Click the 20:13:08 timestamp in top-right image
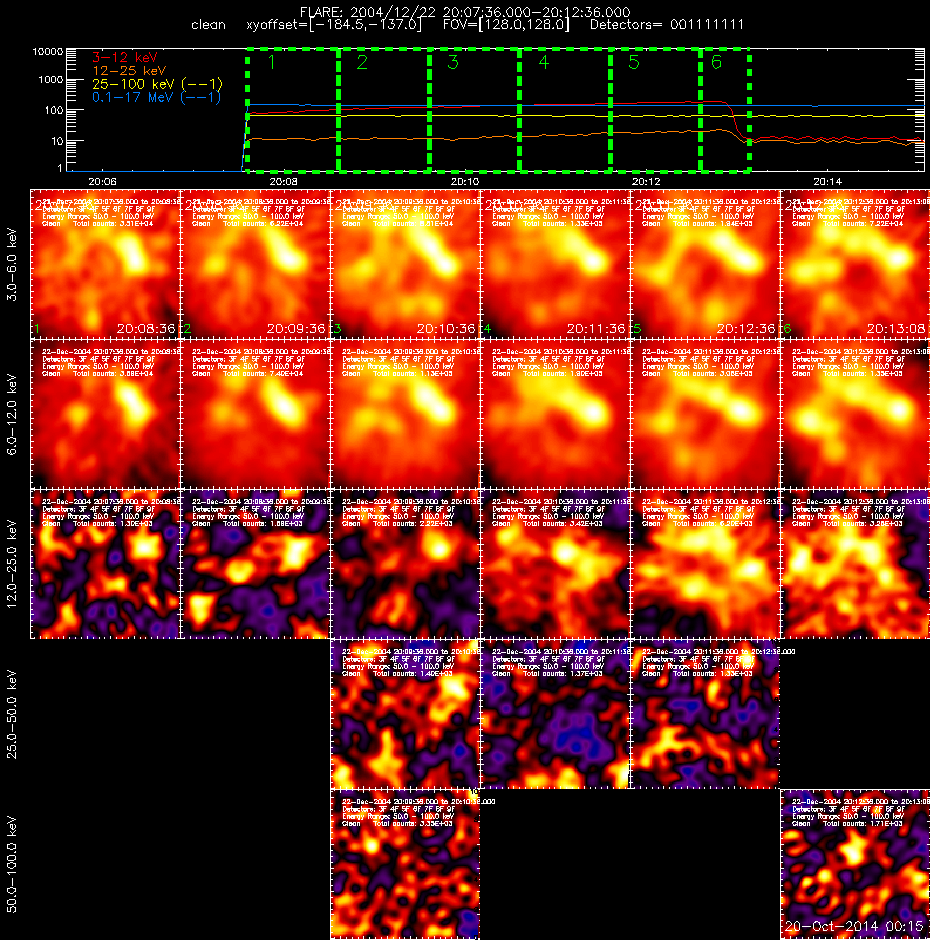Screen dimensions: 930x940 pyautogui.click(x=896, y=329)
